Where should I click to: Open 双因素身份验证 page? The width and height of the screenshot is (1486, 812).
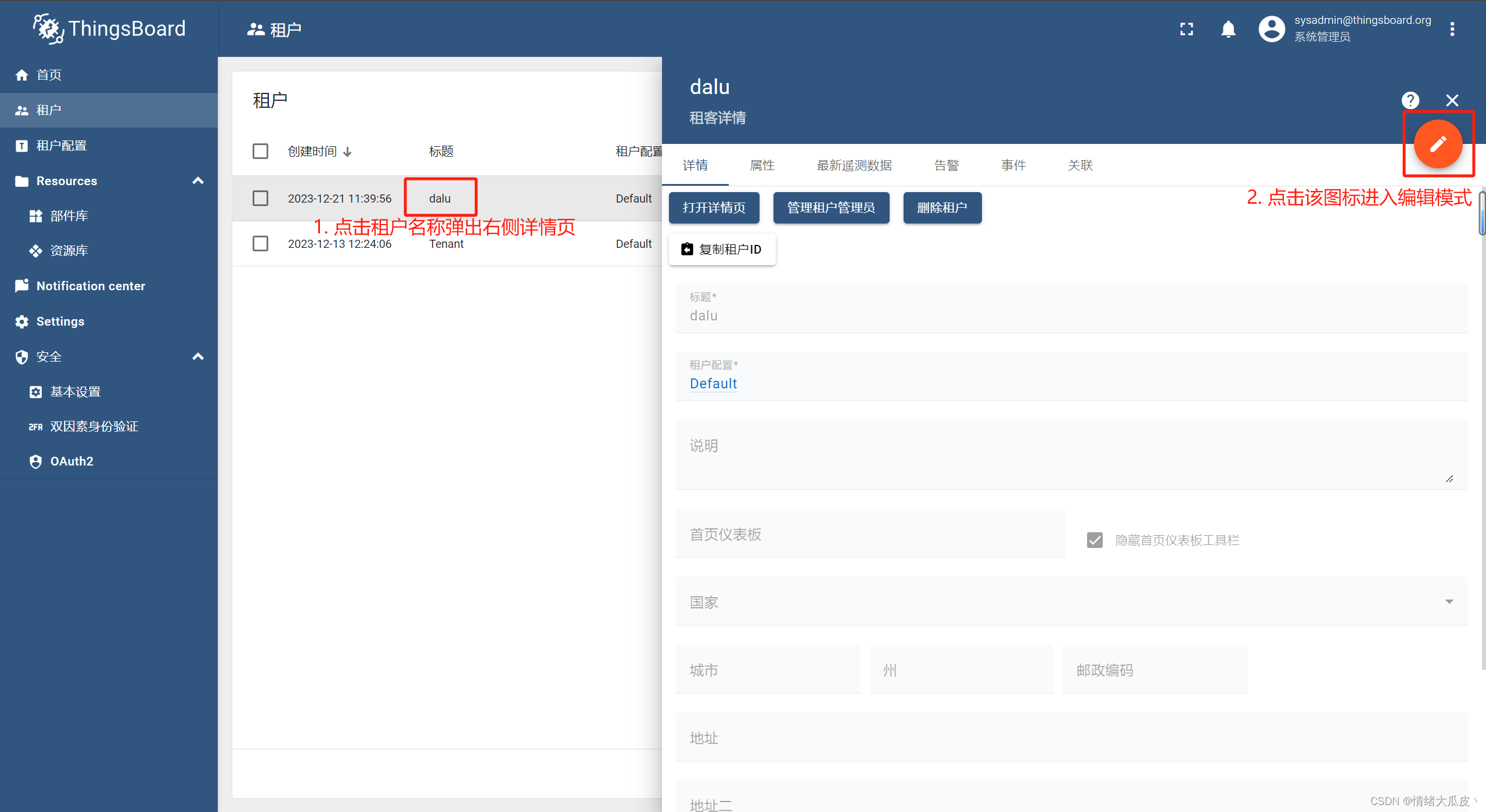[x=109, y=427]
